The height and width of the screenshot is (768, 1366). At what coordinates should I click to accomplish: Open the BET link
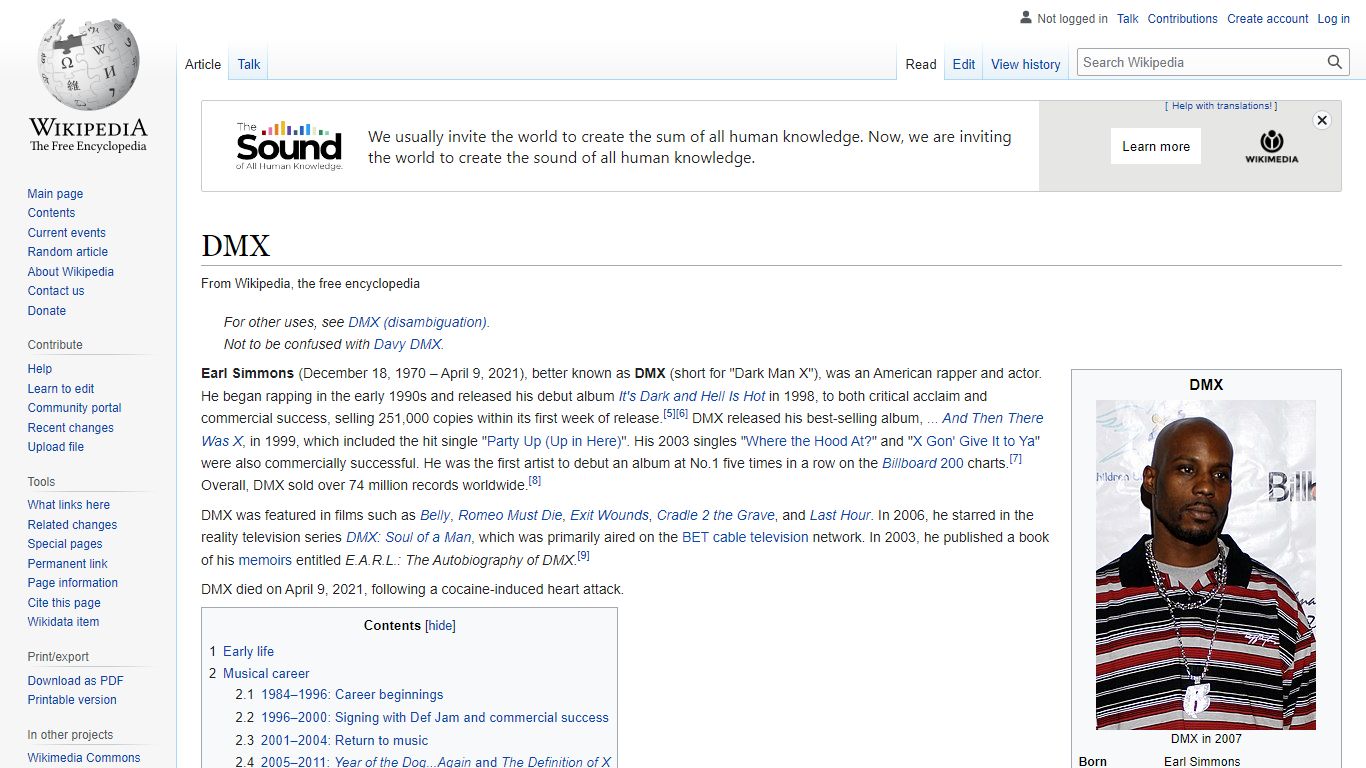[x=695, y=537]
